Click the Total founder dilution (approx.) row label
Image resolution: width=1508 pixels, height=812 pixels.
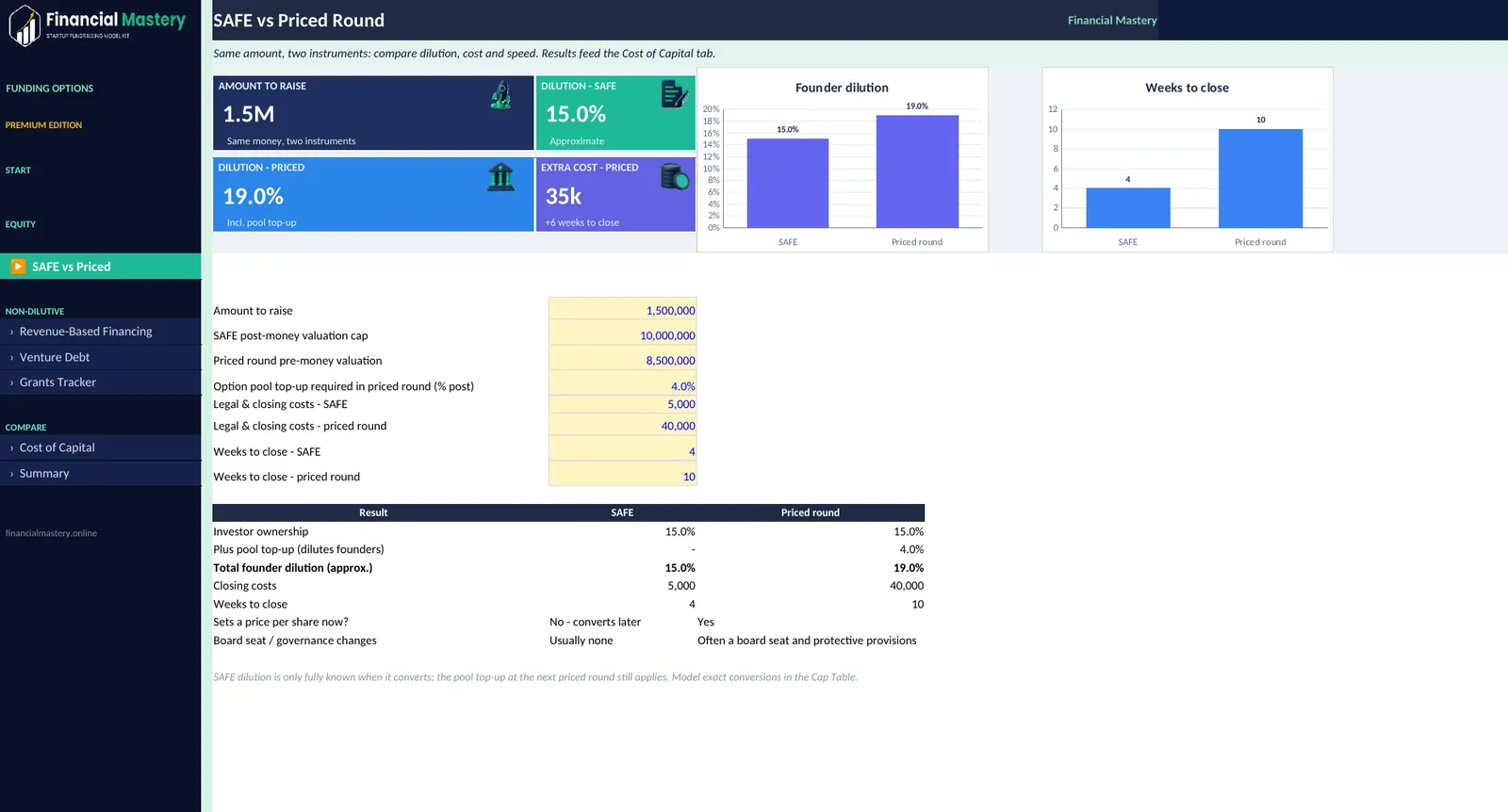pyautogui.click(x=293, y=568)
